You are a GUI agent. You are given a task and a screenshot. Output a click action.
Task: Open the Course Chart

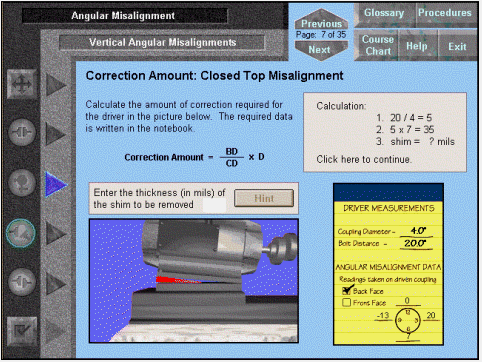(x=377, y=45)
